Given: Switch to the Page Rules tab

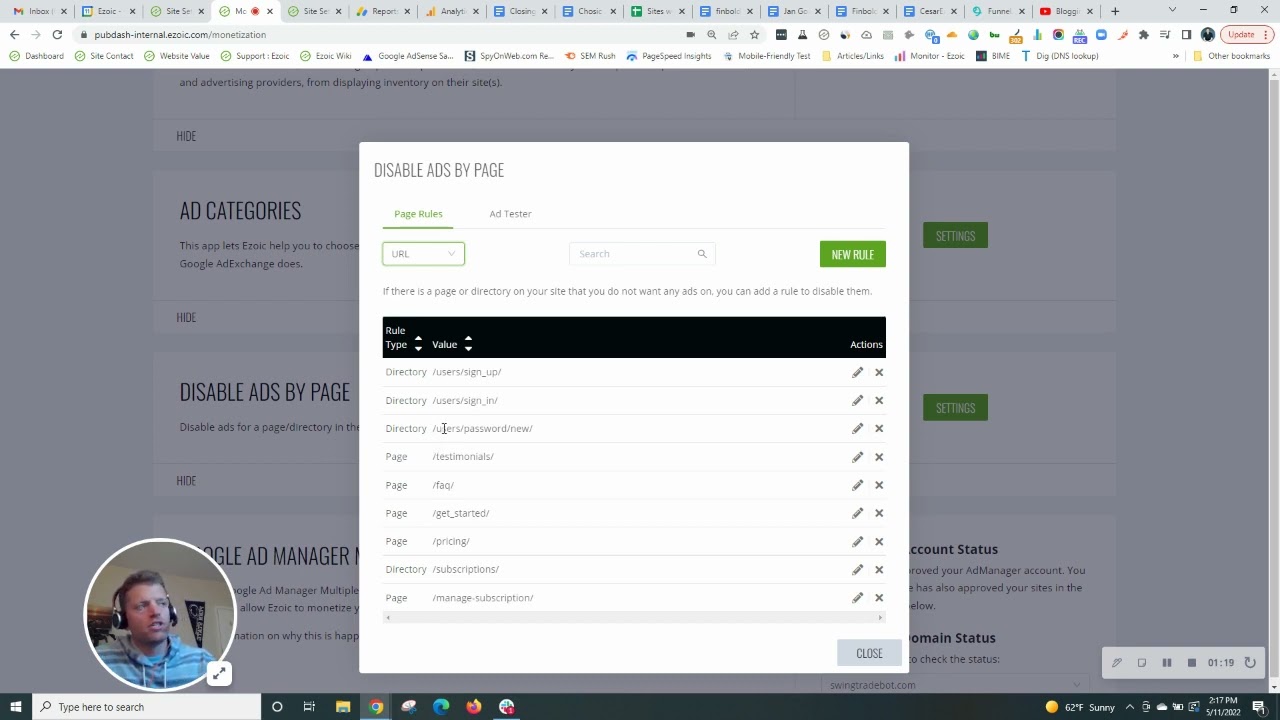Looking at the screenshot, I should point(418,214).
